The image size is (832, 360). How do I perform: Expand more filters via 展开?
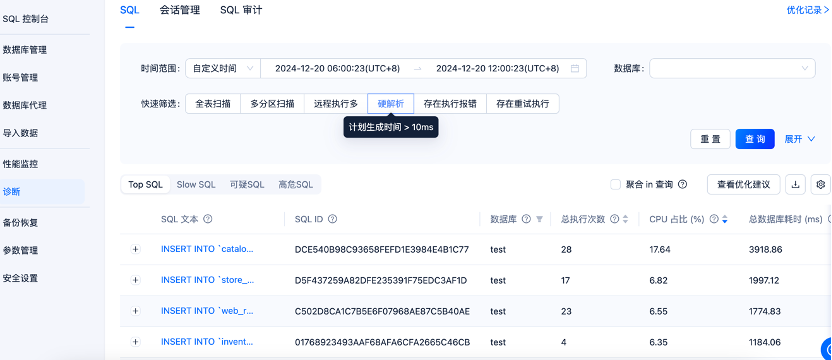[x=800, y=139]
